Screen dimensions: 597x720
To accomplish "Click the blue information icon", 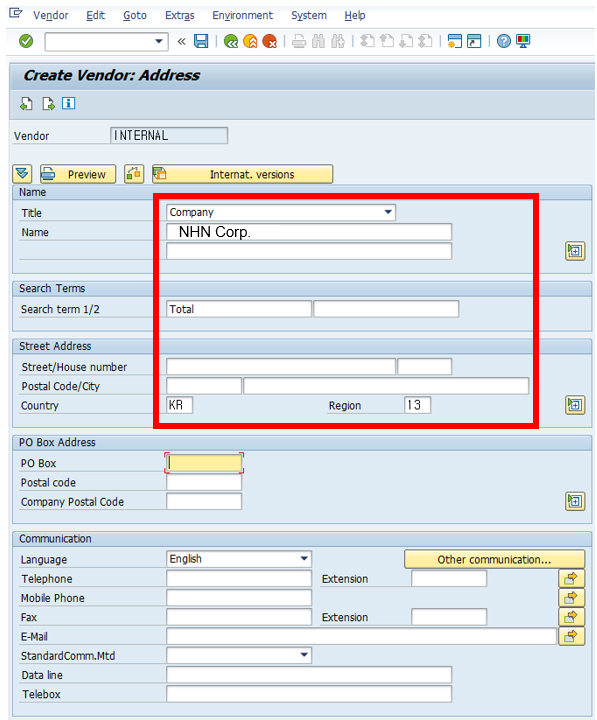I will (x=68, y=103).
